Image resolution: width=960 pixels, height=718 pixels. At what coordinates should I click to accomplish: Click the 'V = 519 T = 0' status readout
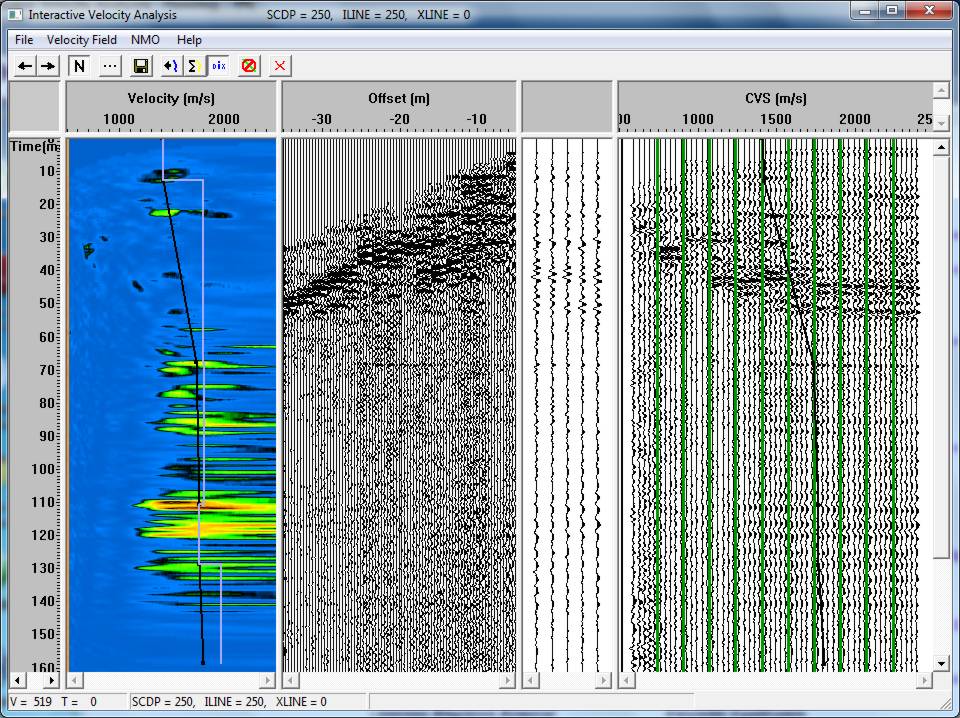[53, 701]
